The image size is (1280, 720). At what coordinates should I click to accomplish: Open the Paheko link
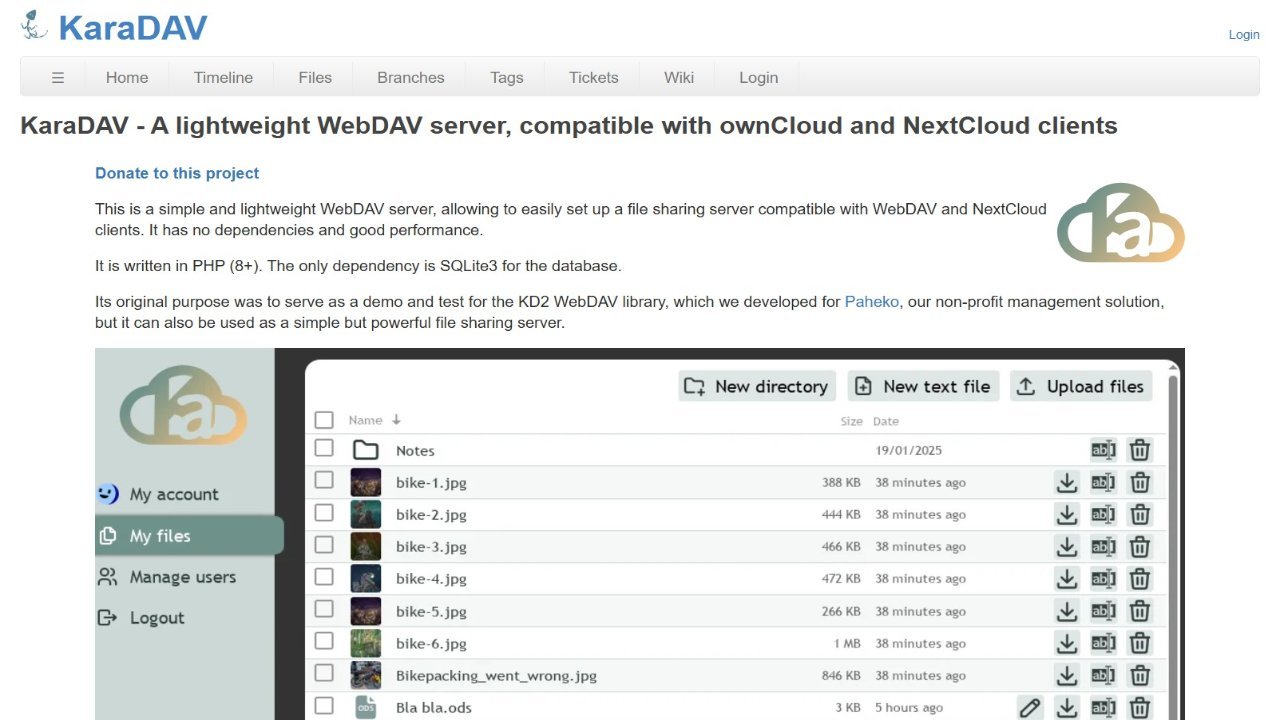tap(872, 301)
